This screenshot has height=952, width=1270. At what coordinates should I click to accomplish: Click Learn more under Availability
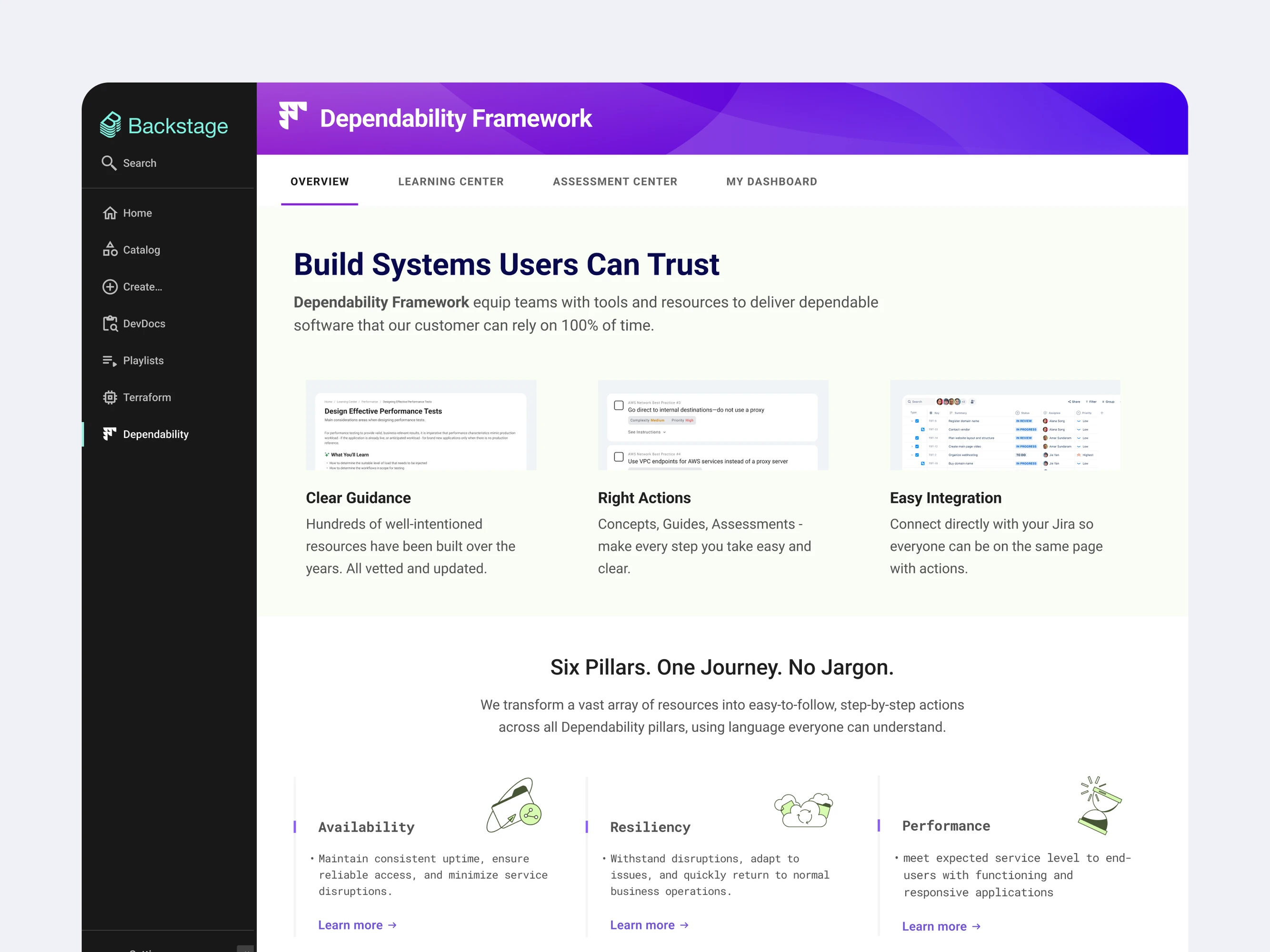point(357,925)
